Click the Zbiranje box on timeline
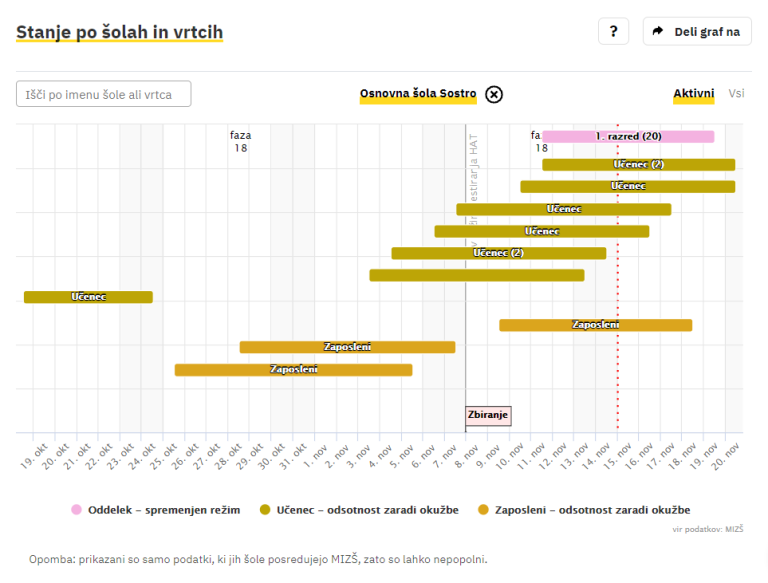 (x=488, y=415)
